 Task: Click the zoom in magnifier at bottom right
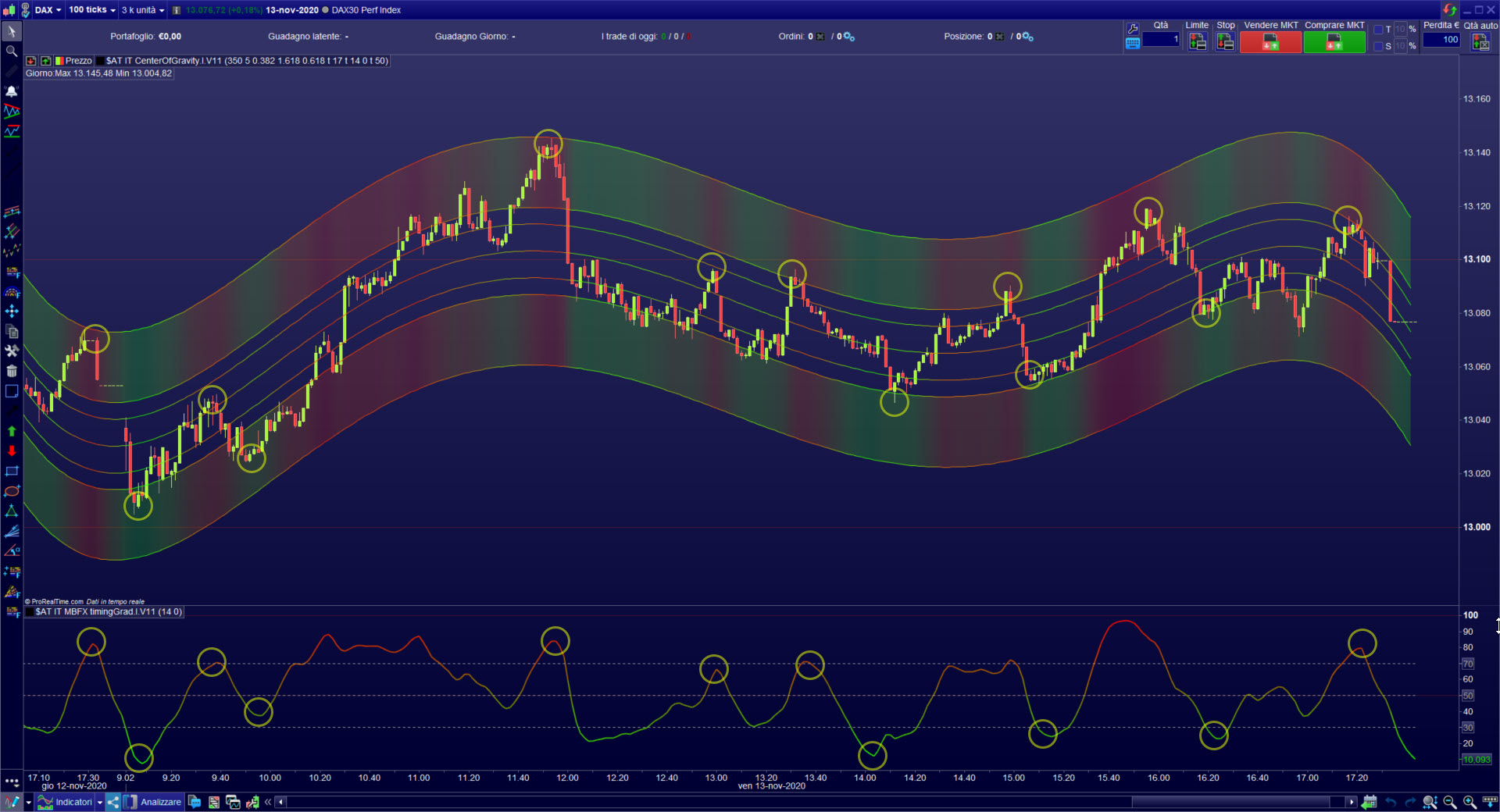pos(1470,802)
